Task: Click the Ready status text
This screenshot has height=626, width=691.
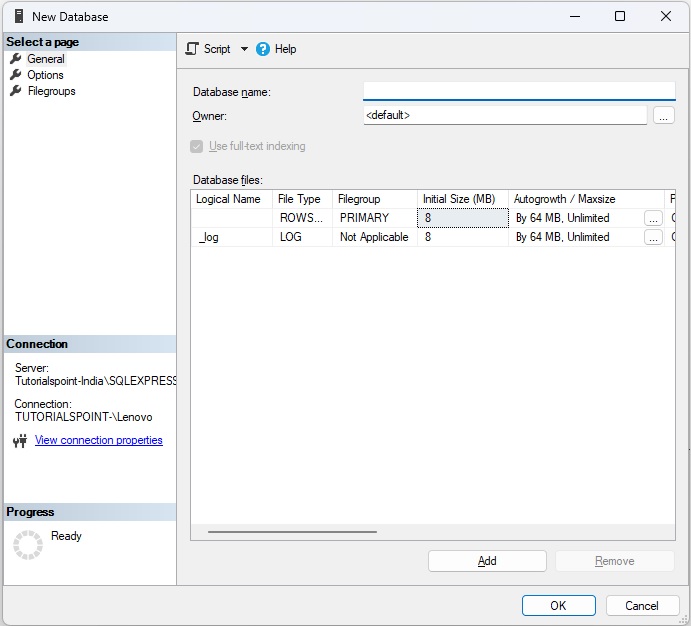Action: [x=67, y=536]
